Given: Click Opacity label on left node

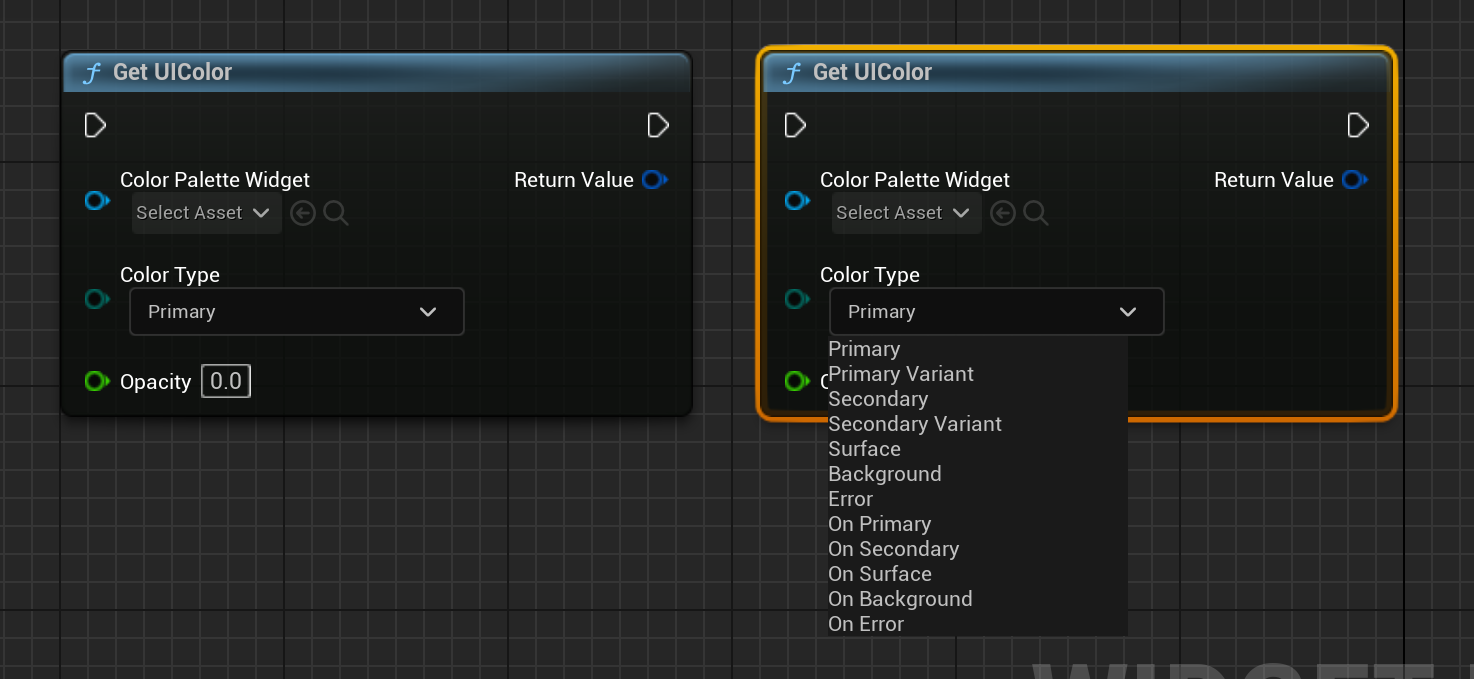Looking at the screenshot, I should (155, 382).
